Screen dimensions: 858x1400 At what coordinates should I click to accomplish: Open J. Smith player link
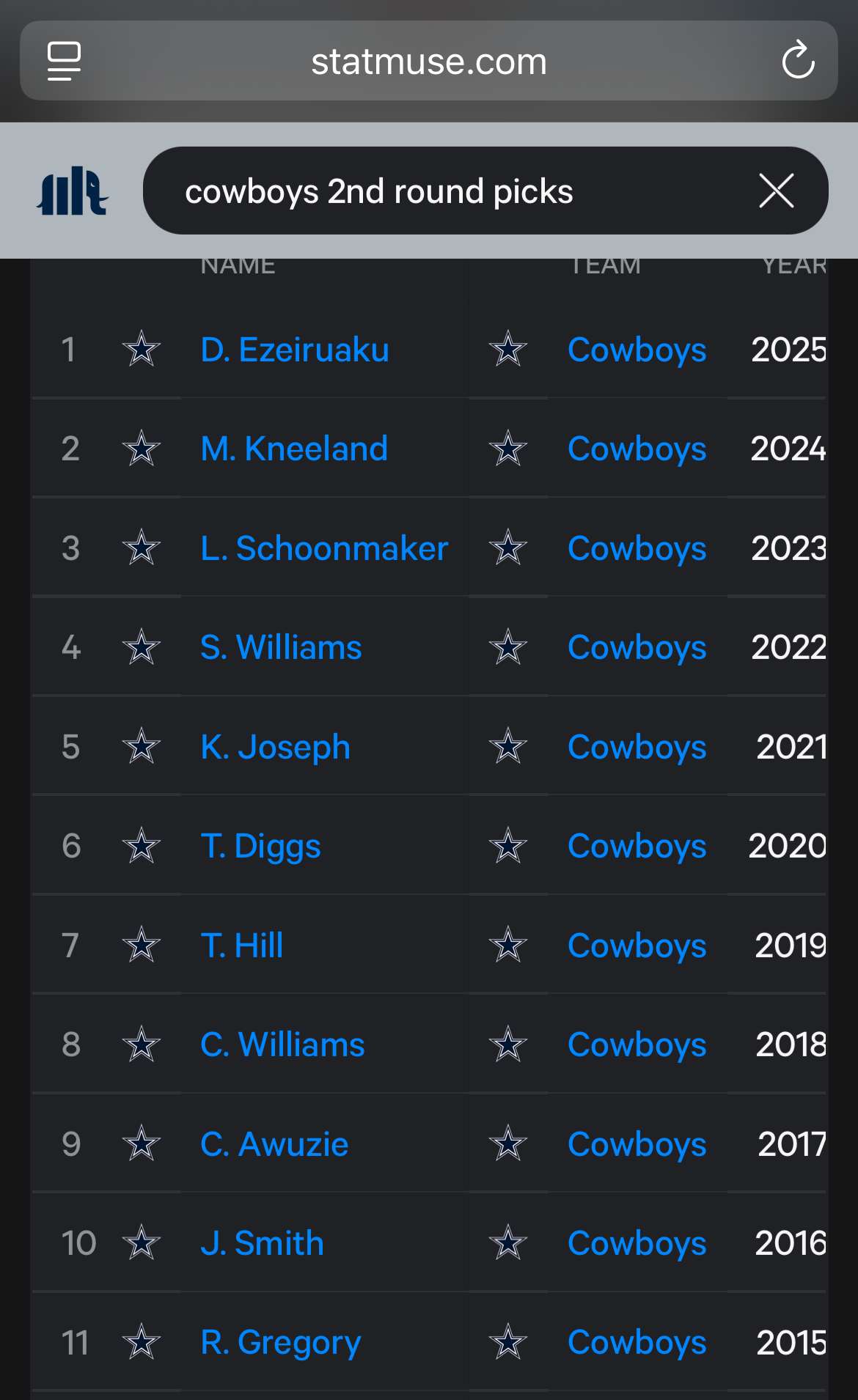coord(262,1243)
